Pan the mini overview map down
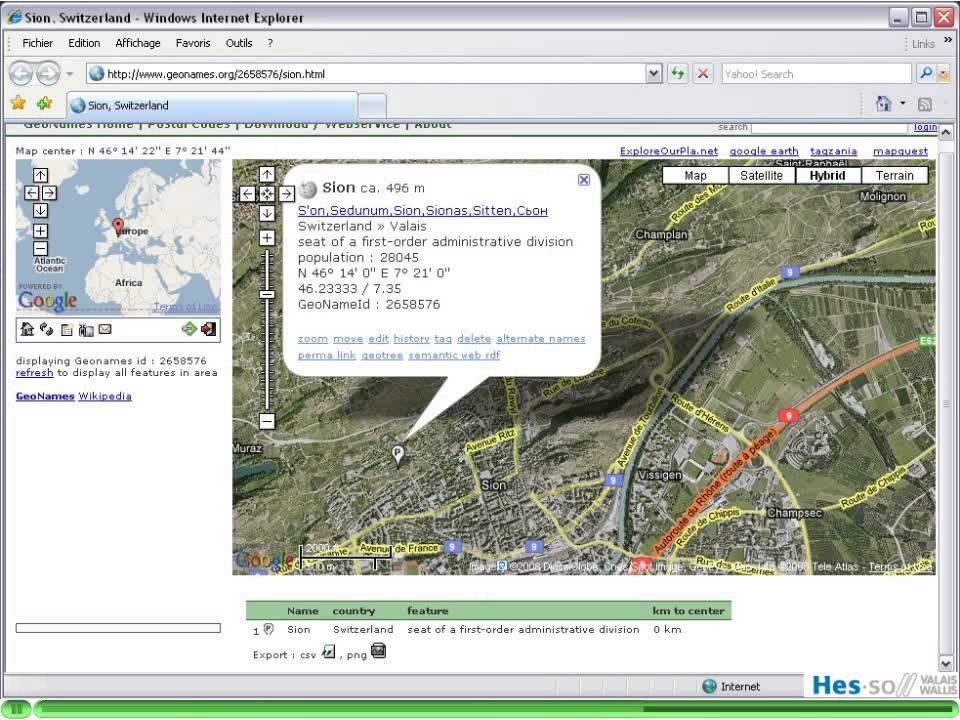960x720 pixels. pyautogui.click(x=40, y=211)
